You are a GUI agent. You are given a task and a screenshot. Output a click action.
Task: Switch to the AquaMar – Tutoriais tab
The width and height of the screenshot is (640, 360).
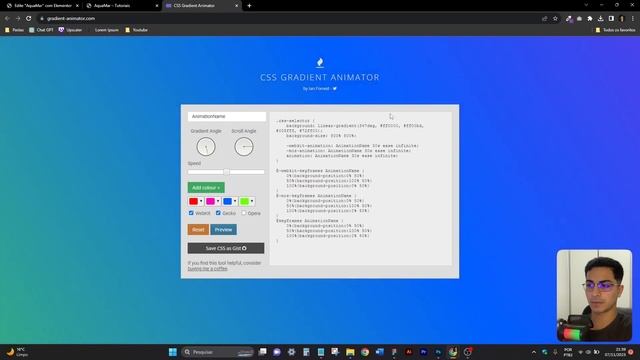click(122, 6)
